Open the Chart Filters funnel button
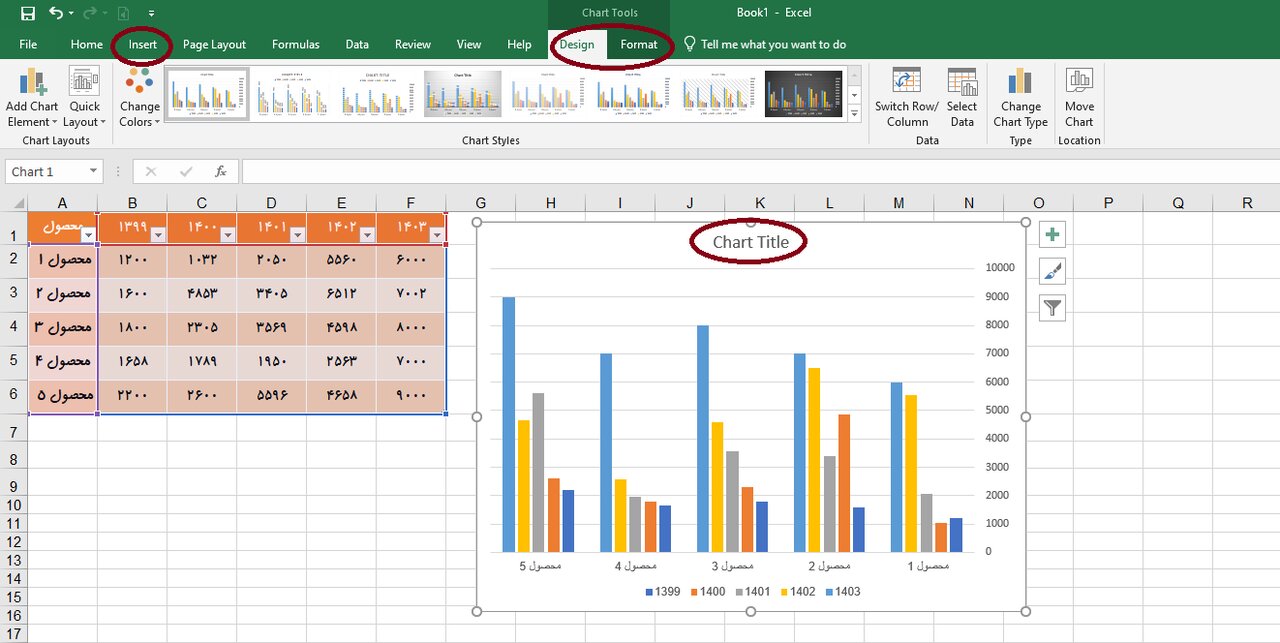Screen dimensions: 1280x643 click(x=1052, y=308)
